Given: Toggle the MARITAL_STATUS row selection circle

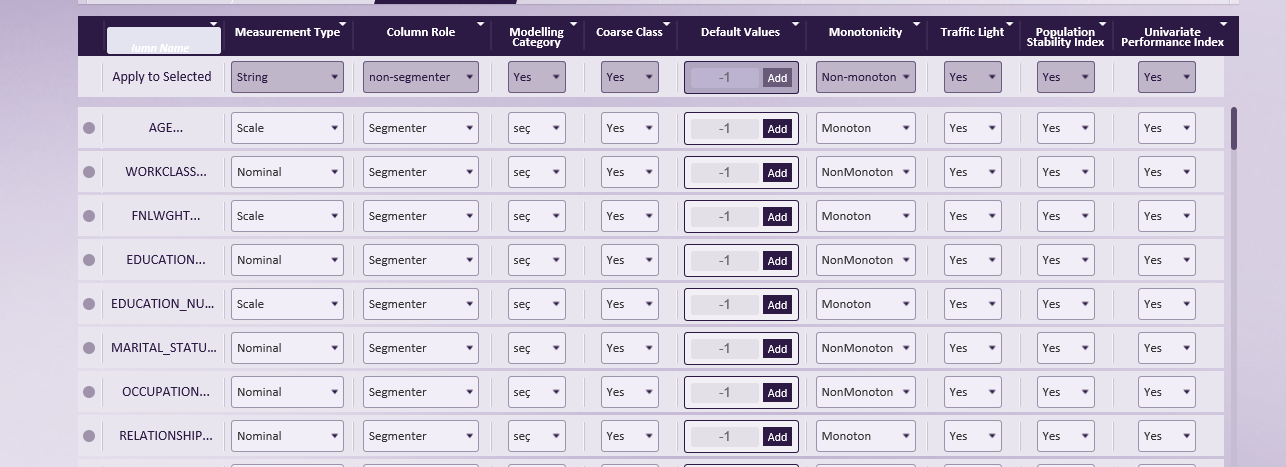Looking at the screenshot, I should [x=89, y=348].
